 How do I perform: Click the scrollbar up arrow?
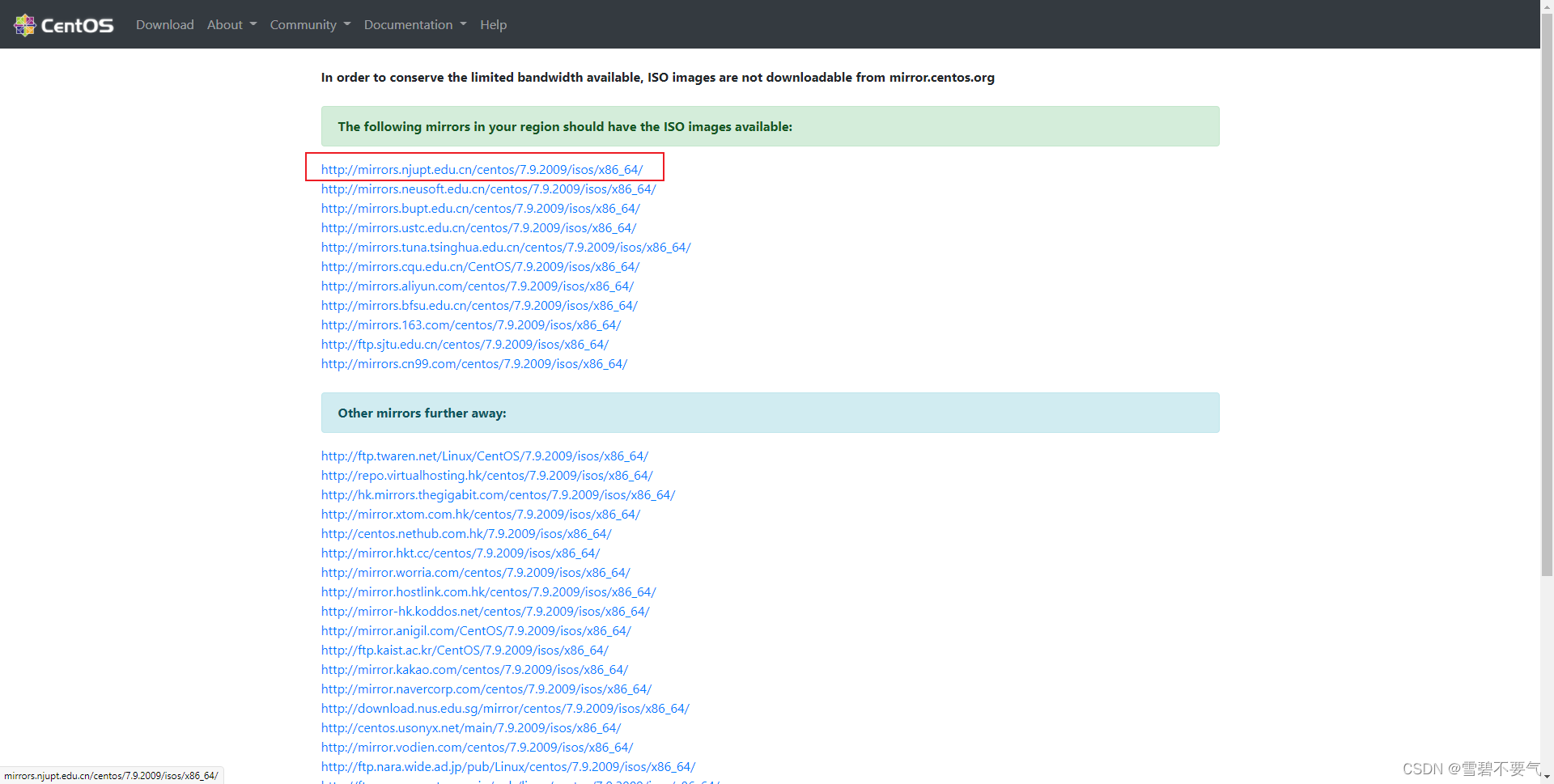1547,6
